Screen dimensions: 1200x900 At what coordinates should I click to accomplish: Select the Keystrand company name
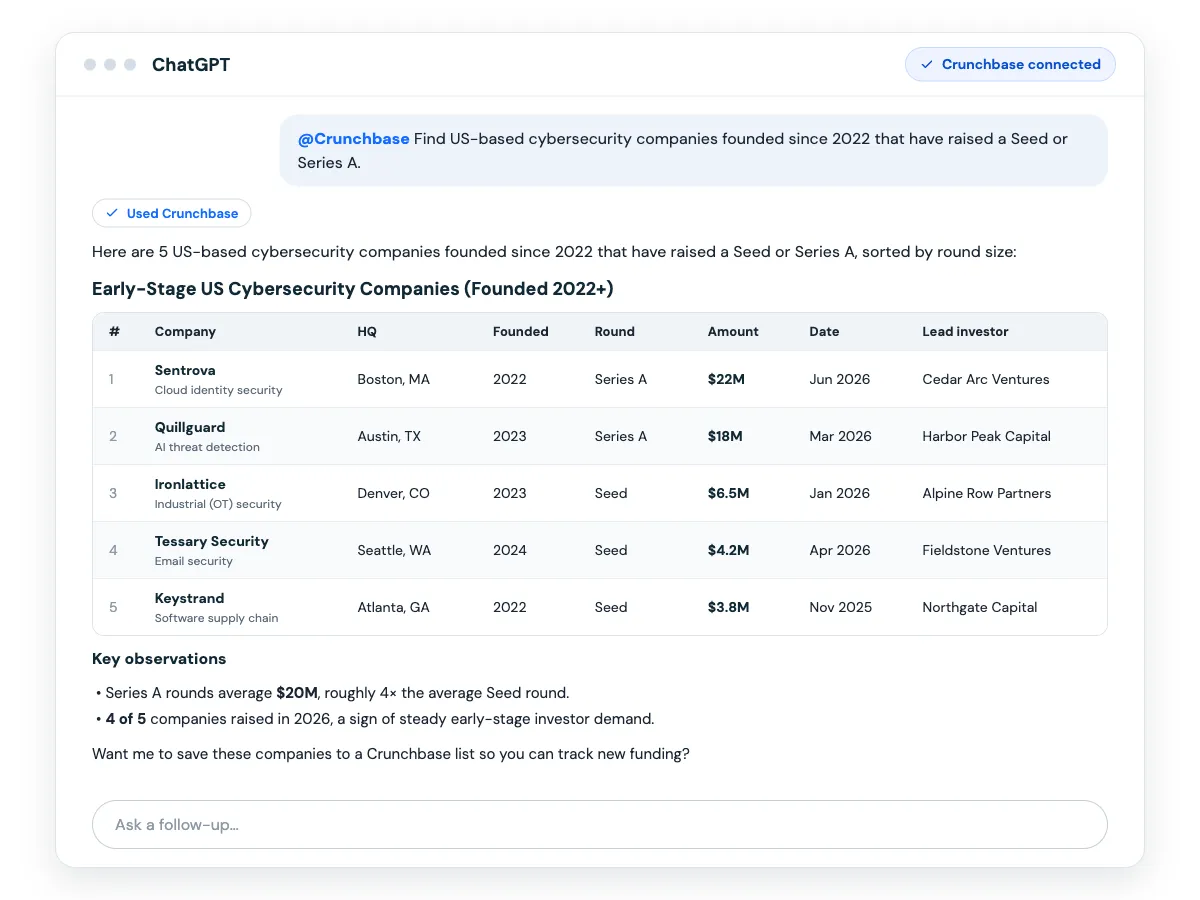point(189,598)
